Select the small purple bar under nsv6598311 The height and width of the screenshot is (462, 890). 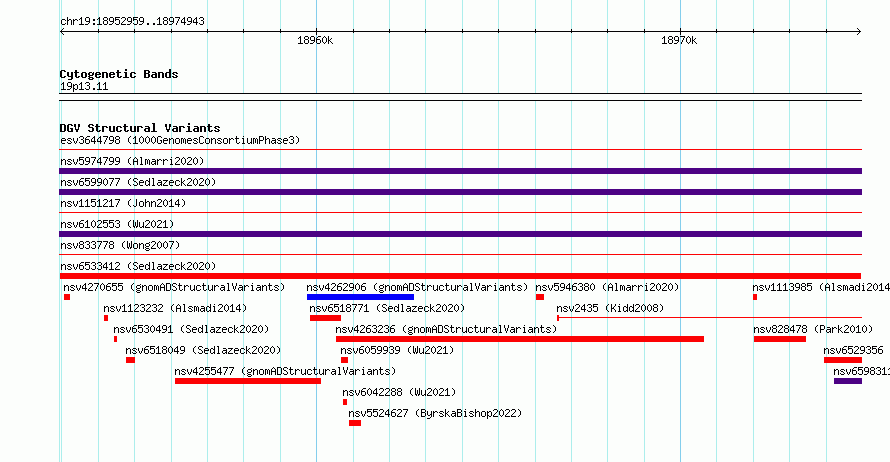click(x=848, y=381)
